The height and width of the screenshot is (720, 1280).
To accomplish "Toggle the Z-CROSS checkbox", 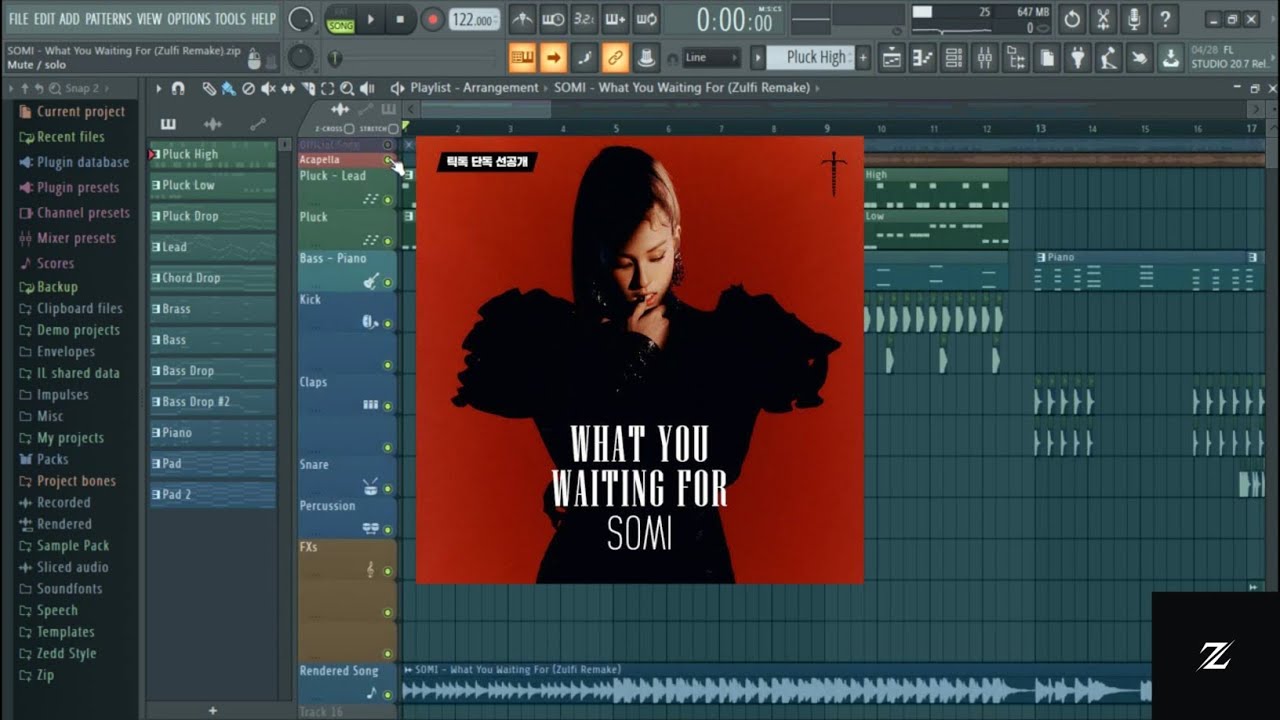I will point(349,129).
